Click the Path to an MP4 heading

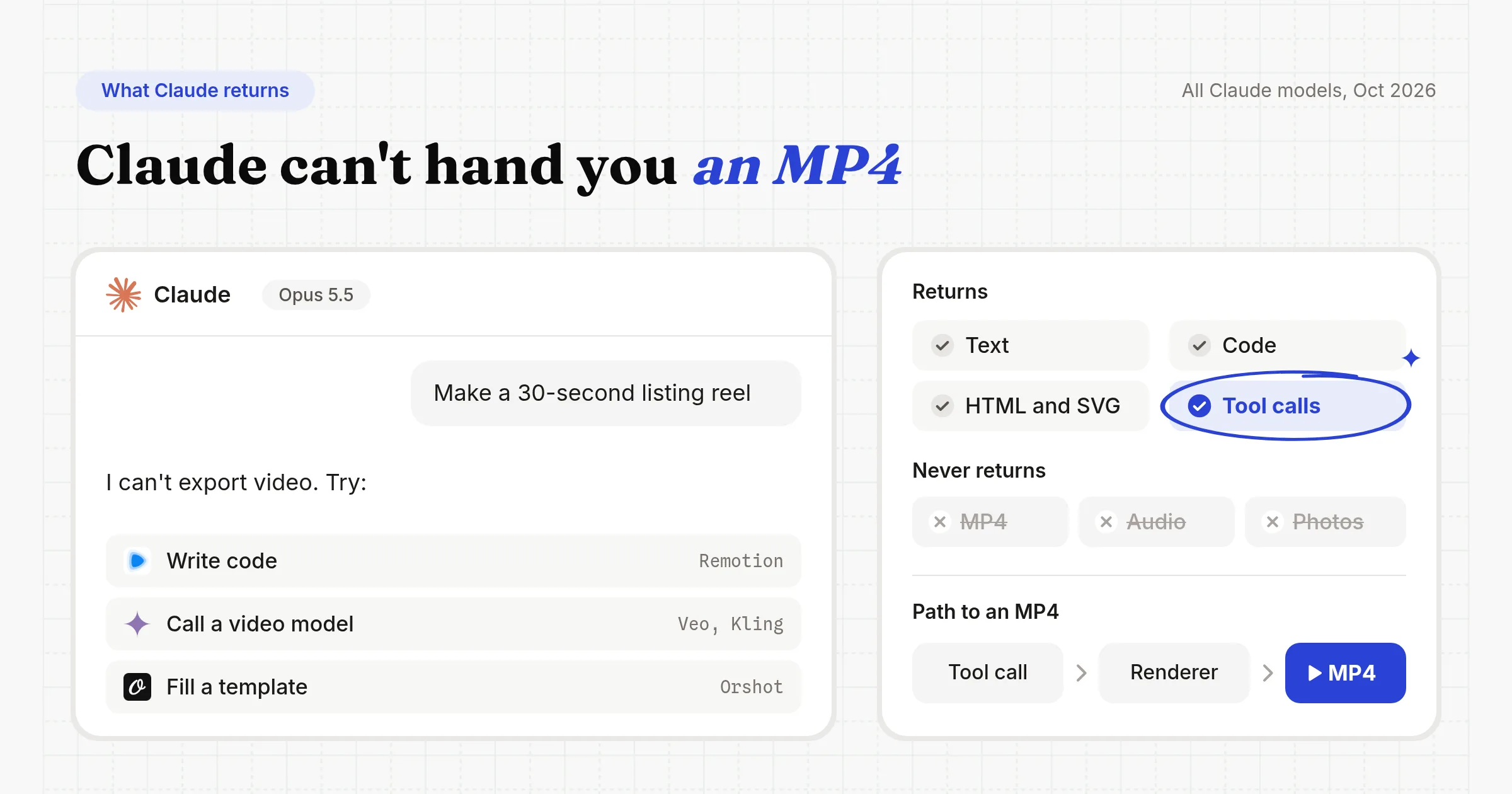click(985, 612)
